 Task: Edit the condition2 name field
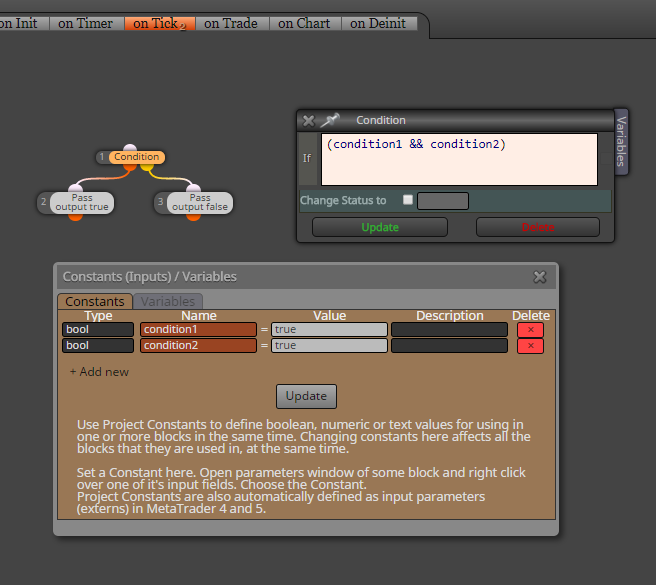198,345
